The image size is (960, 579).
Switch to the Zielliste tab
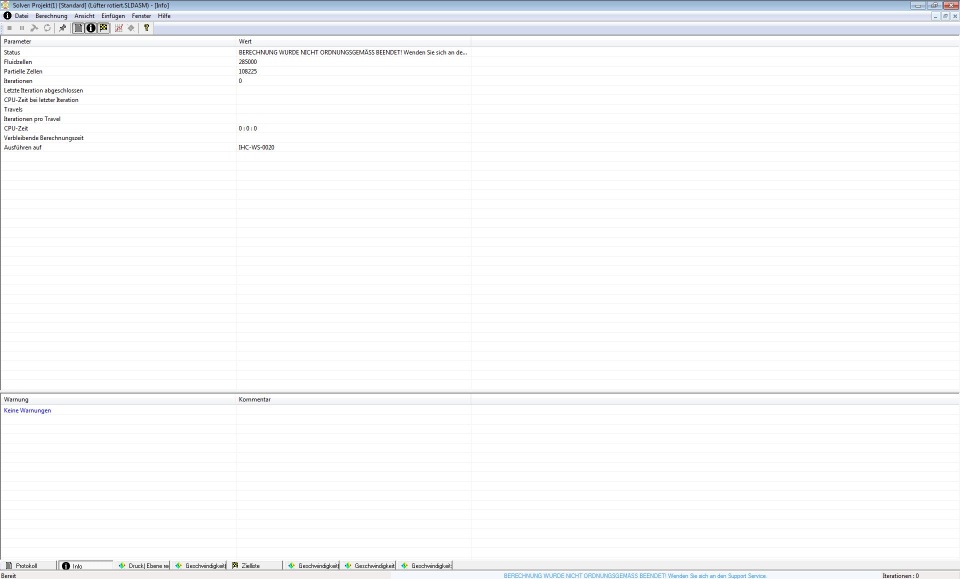(256, 566)
